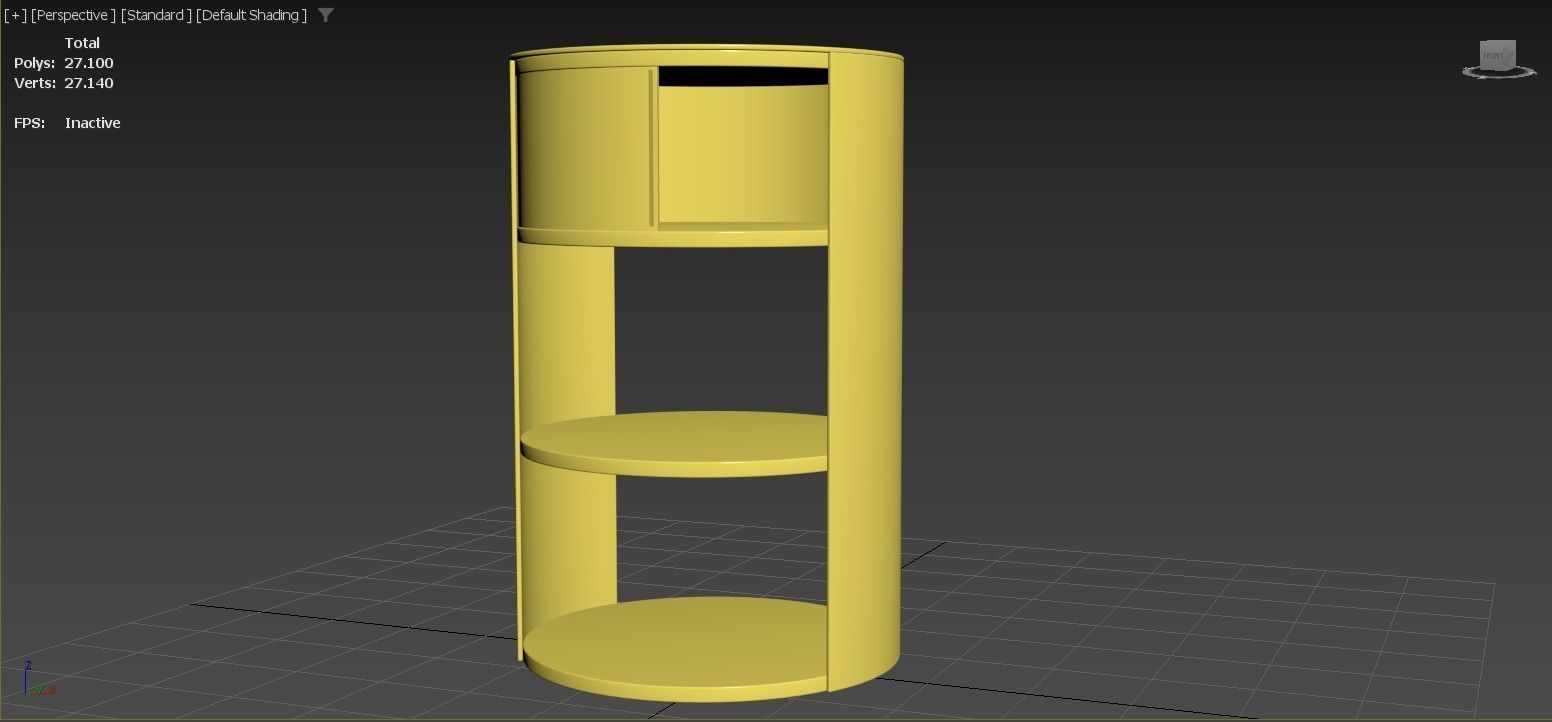
Task: Click the Total statistics header
Action: [x=82, y=43]
